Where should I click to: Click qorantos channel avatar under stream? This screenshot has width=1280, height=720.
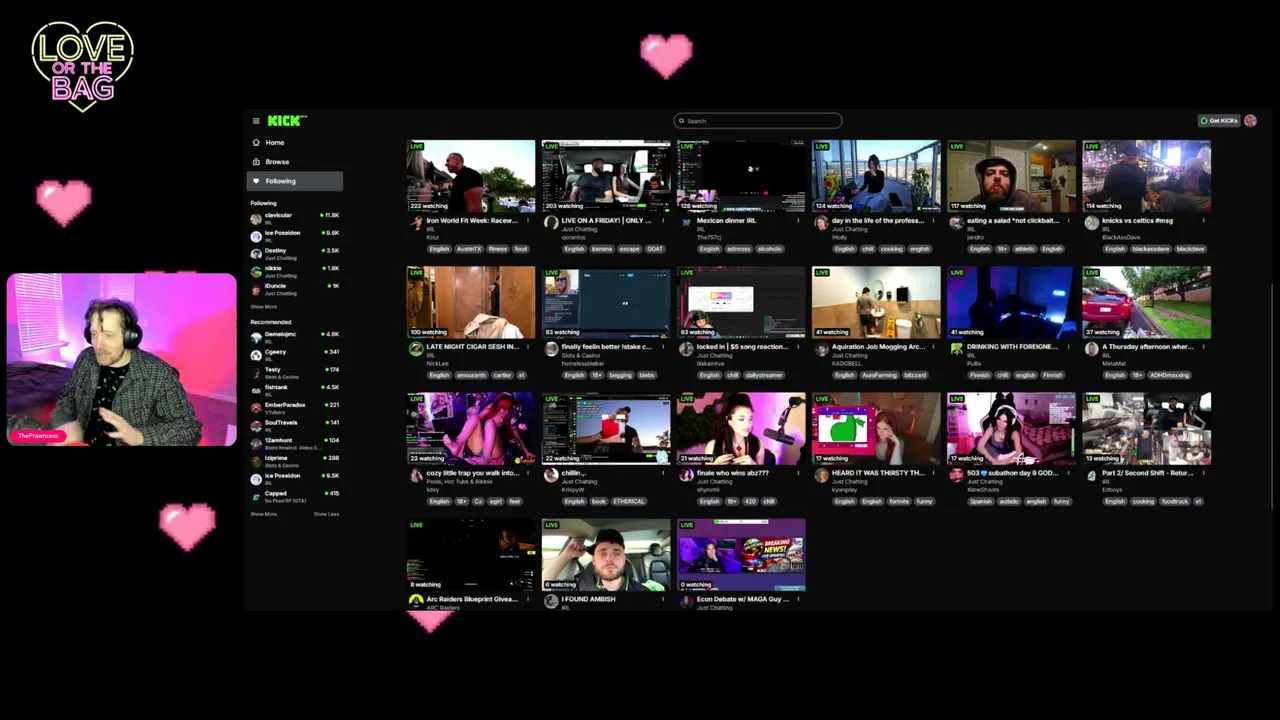point(551,223)
